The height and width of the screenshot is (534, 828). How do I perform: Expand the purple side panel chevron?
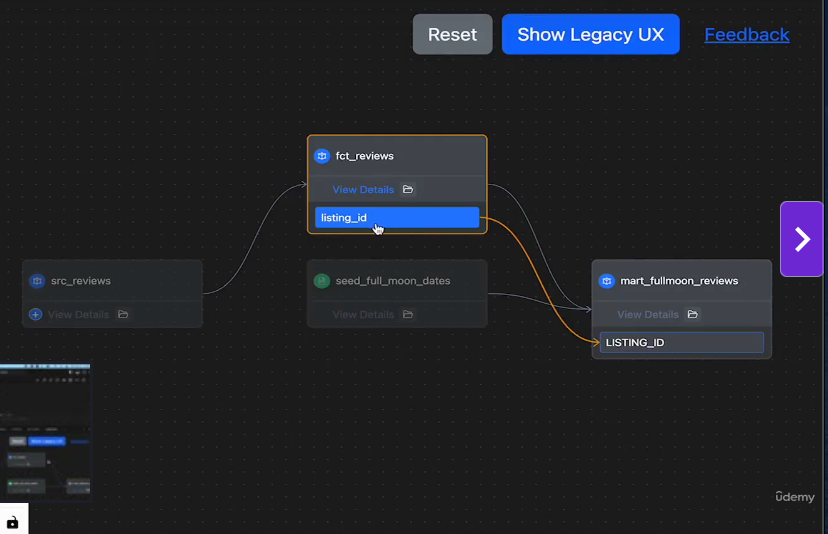801,239
